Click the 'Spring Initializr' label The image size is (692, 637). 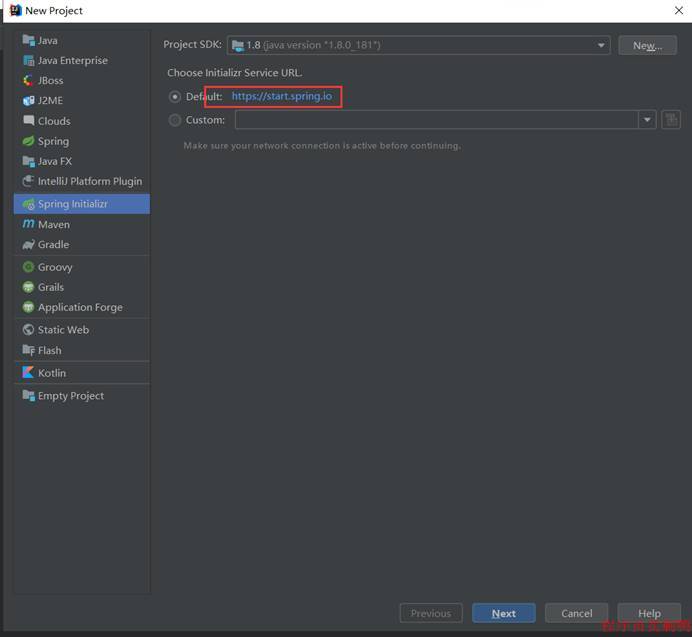coord(73,204)
